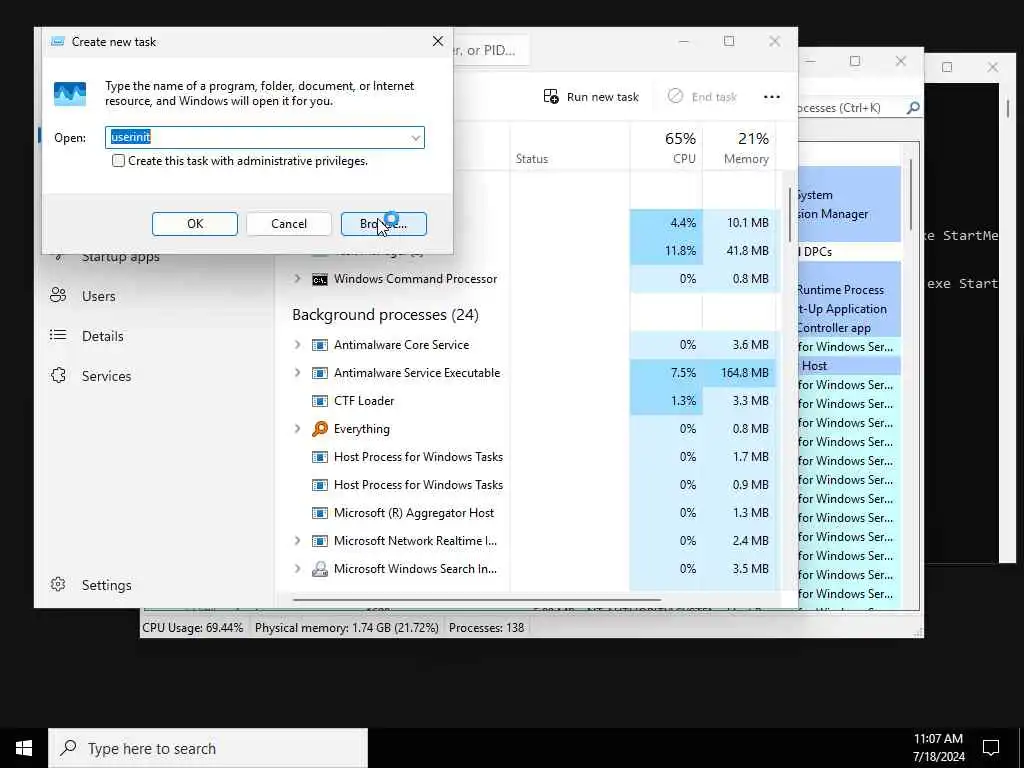Click the Microsoft Network Realtime process icon
1024x768 pixels.
[319, 541]
